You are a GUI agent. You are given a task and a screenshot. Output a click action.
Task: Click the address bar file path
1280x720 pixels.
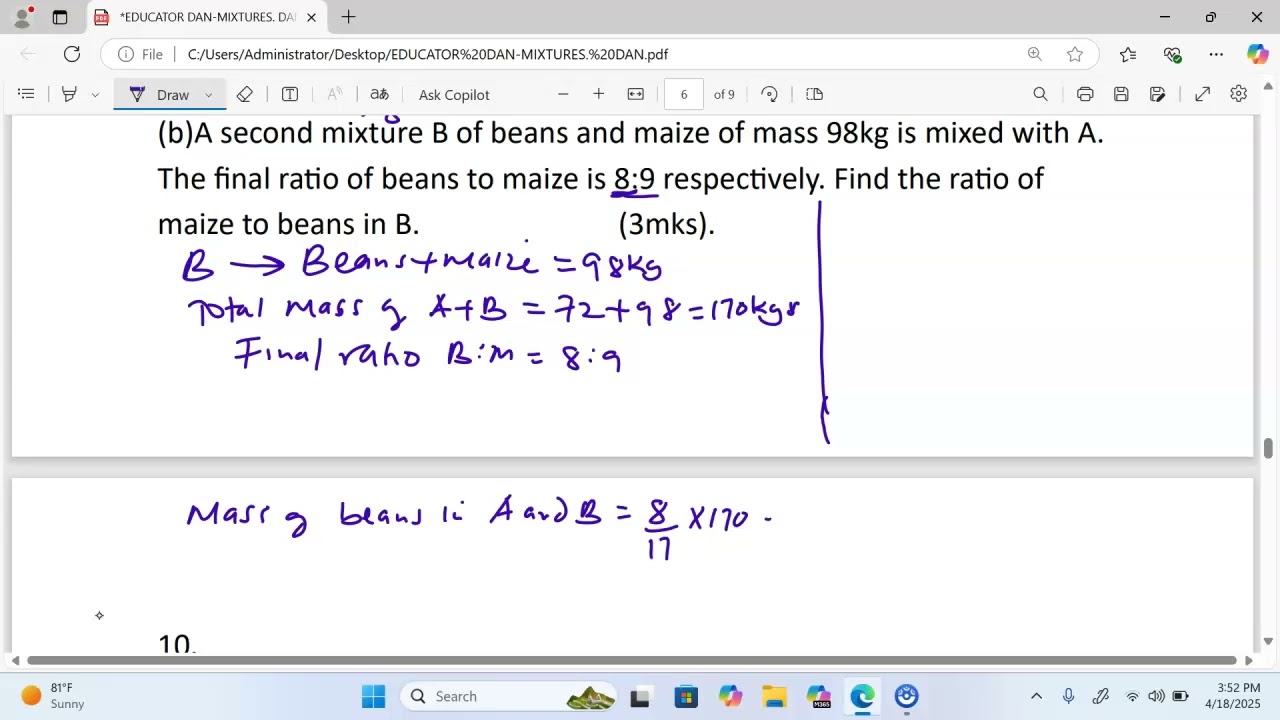(x=428, y=54)
